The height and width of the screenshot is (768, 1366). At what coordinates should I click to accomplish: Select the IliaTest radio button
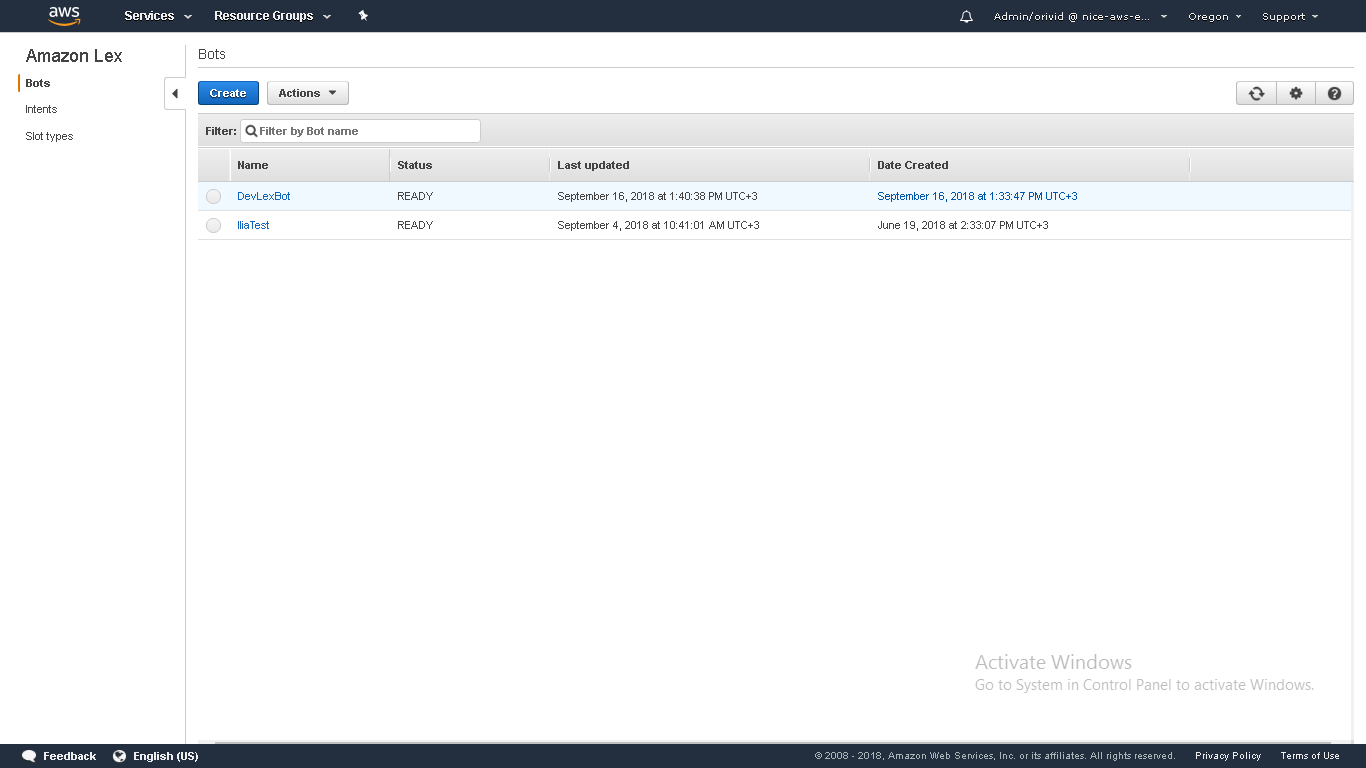point(213,225)
